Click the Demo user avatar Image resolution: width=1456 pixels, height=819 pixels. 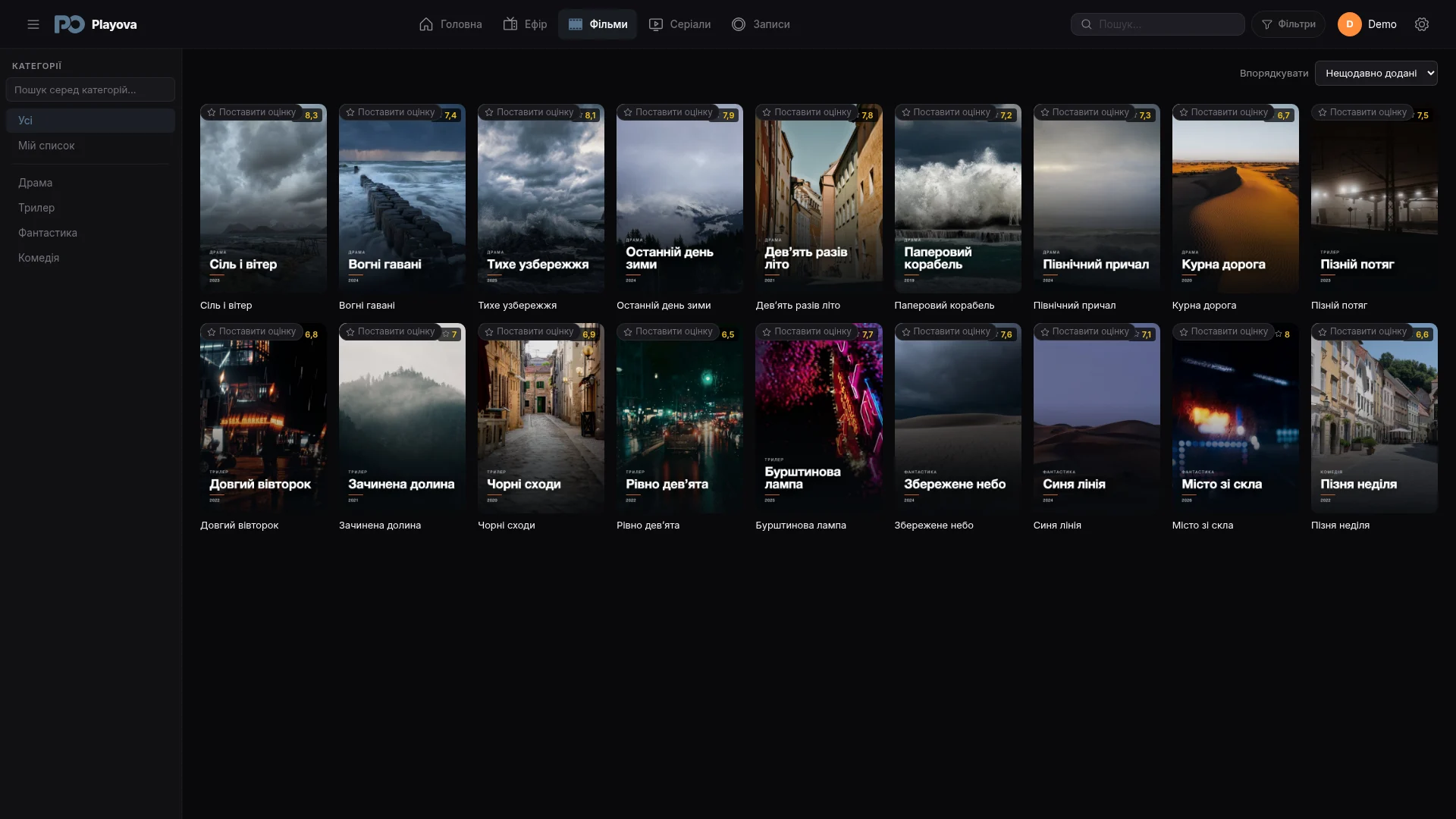click(x=1350, y=24)
